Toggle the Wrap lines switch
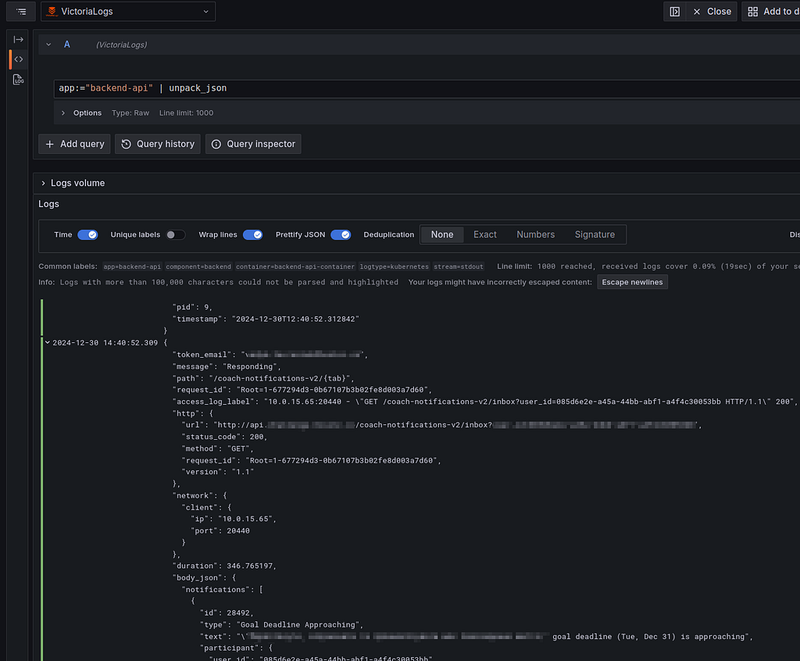The width and height of the screenshot is (800, 661). [252, 235]
